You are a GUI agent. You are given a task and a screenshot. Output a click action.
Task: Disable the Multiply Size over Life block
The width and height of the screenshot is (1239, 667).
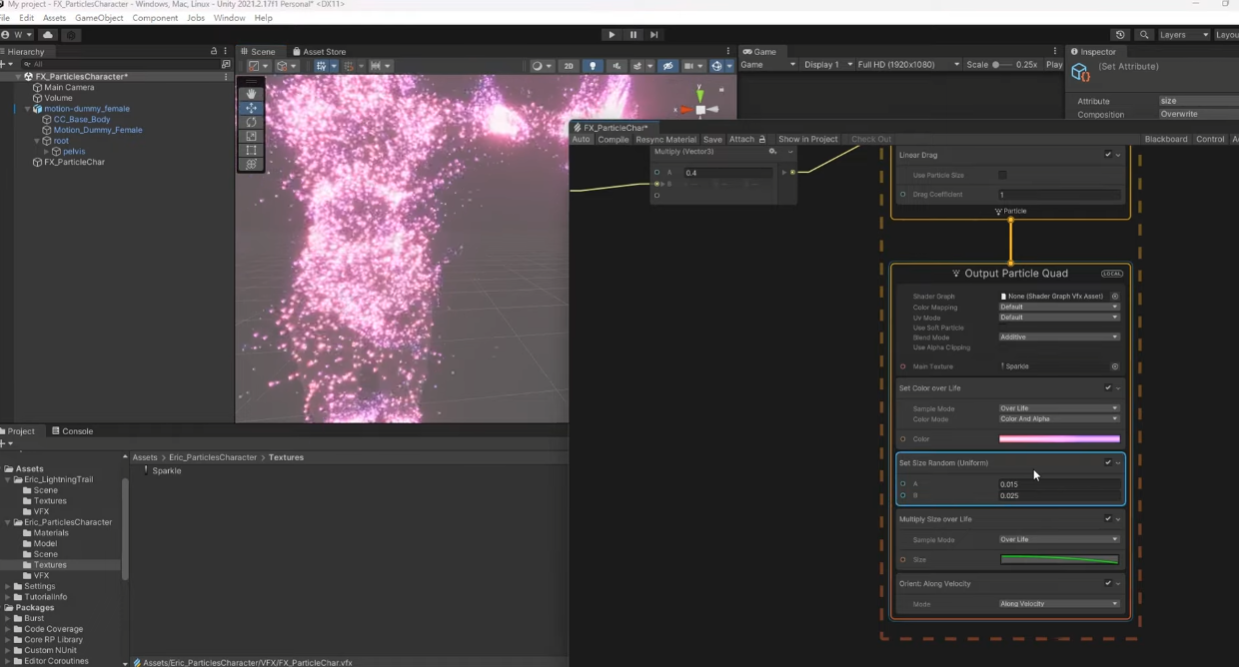1107,519
